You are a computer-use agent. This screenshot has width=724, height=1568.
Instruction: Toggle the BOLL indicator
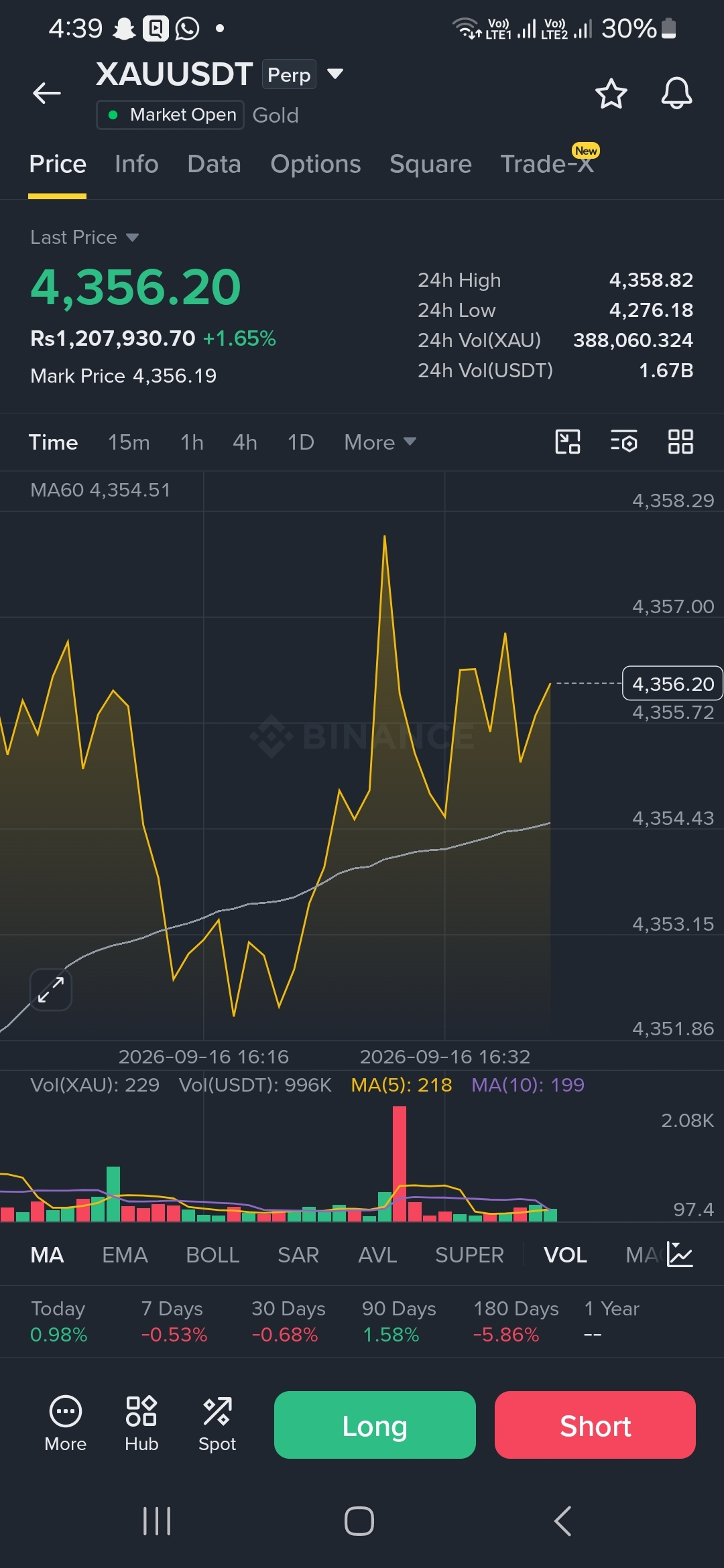pyautogui.click(x=213, y=1255)
